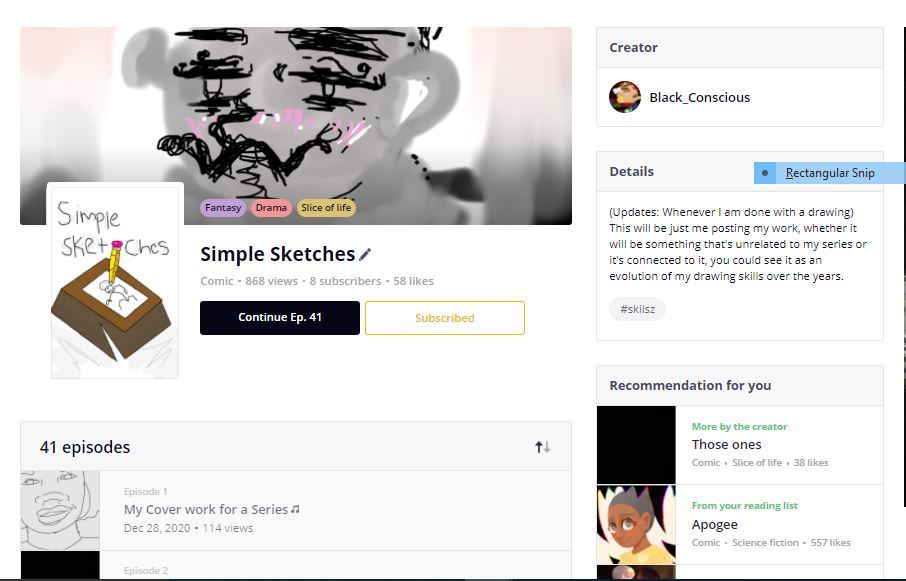Click the pencil edit icon beside Simple Sketches
The height and width of the screenshot is (581, 906).
tap(365, 254)
